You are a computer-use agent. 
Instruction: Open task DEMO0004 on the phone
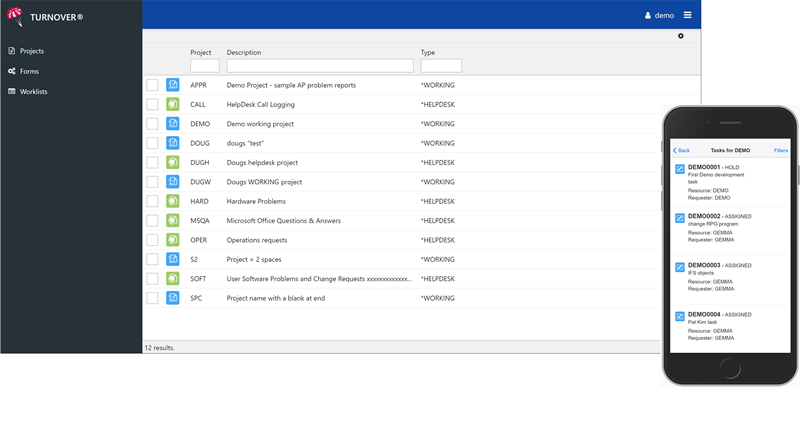point(730,329)
